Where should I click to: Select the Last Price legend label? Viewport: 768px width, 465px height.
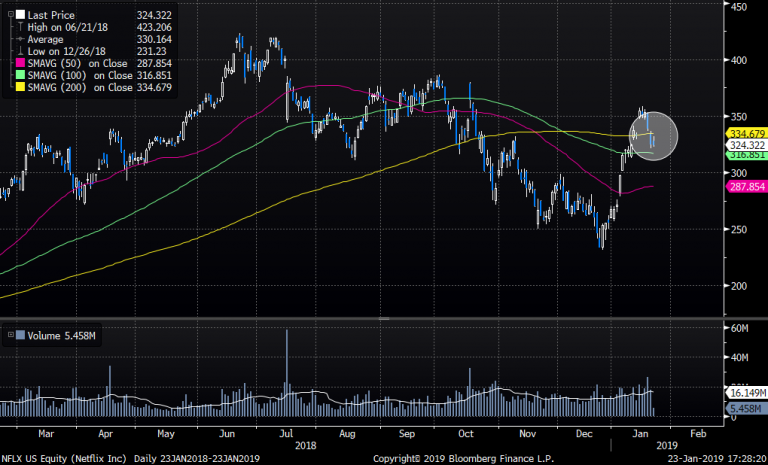point(51,15)
